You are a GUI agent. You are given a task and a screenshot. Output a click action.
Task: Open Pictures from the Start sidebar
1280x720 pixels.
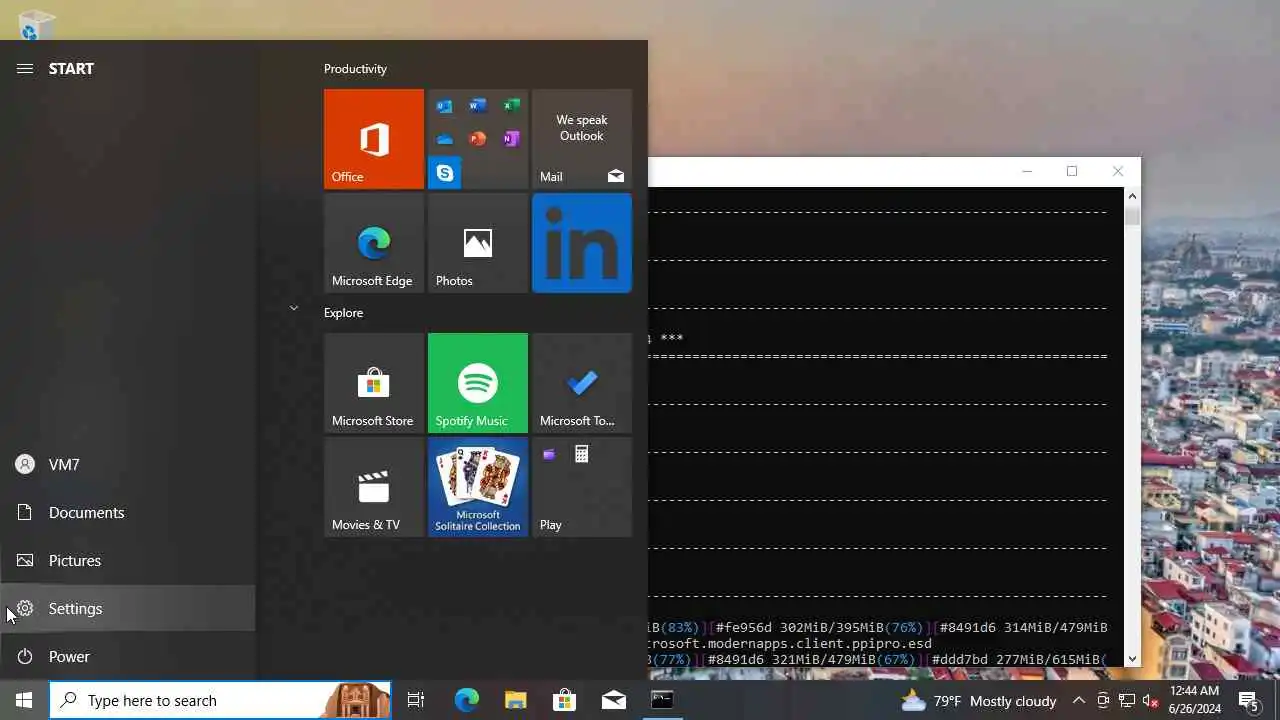(128, 560)
